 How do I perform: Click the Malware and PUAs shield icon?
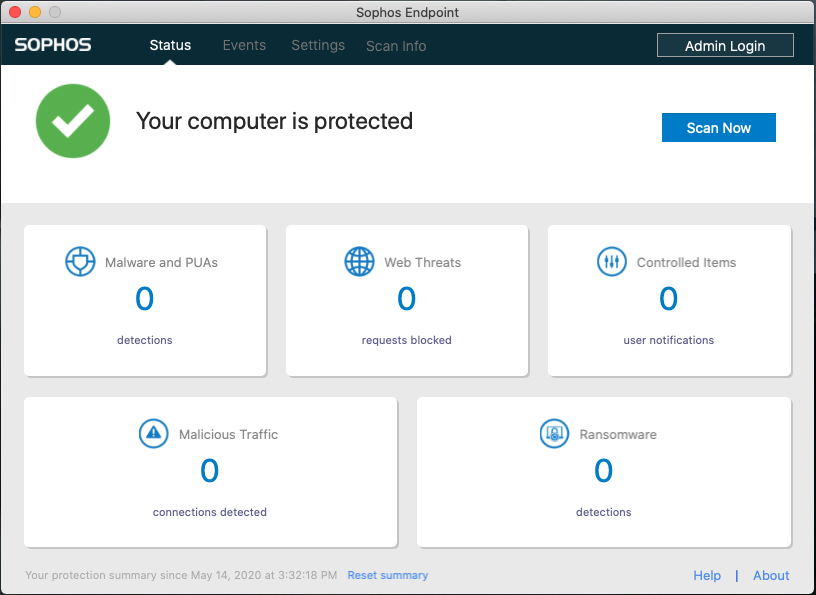click(80, 262)
